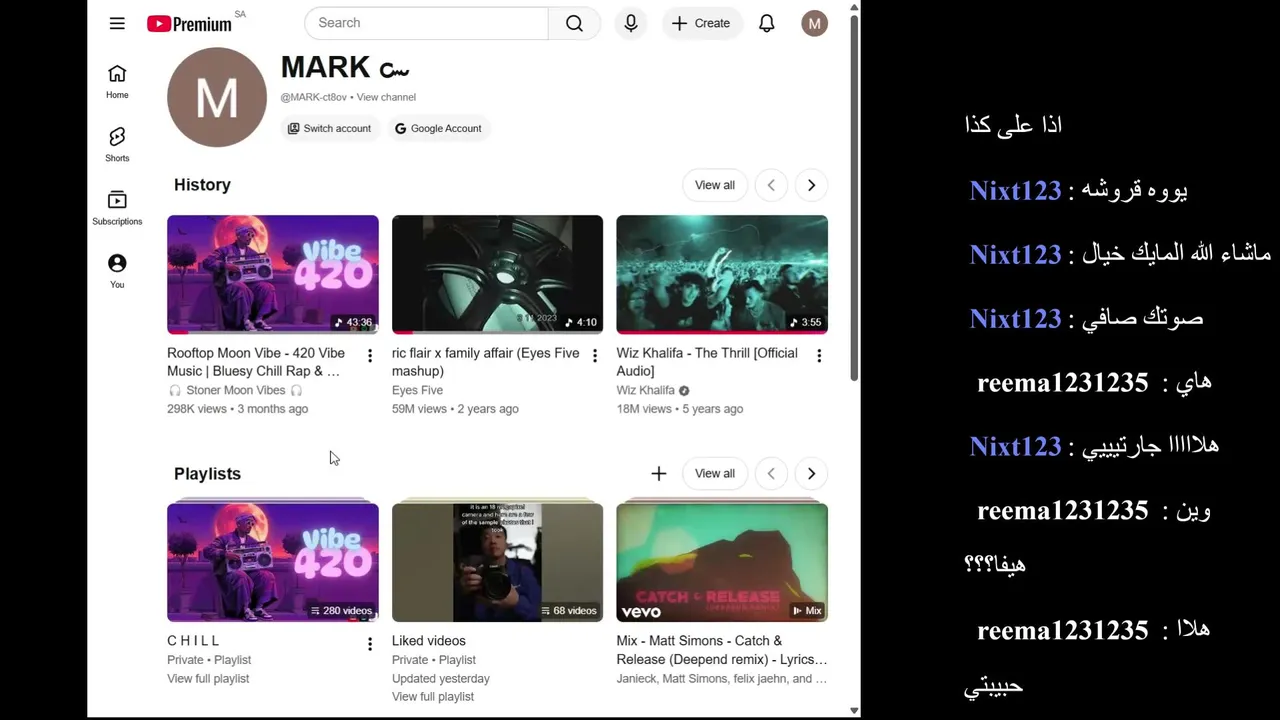Go to YouTube Premium home logo
Image resolution: width=1280 pixels, height=720 pixels.
tap(189, 23)
